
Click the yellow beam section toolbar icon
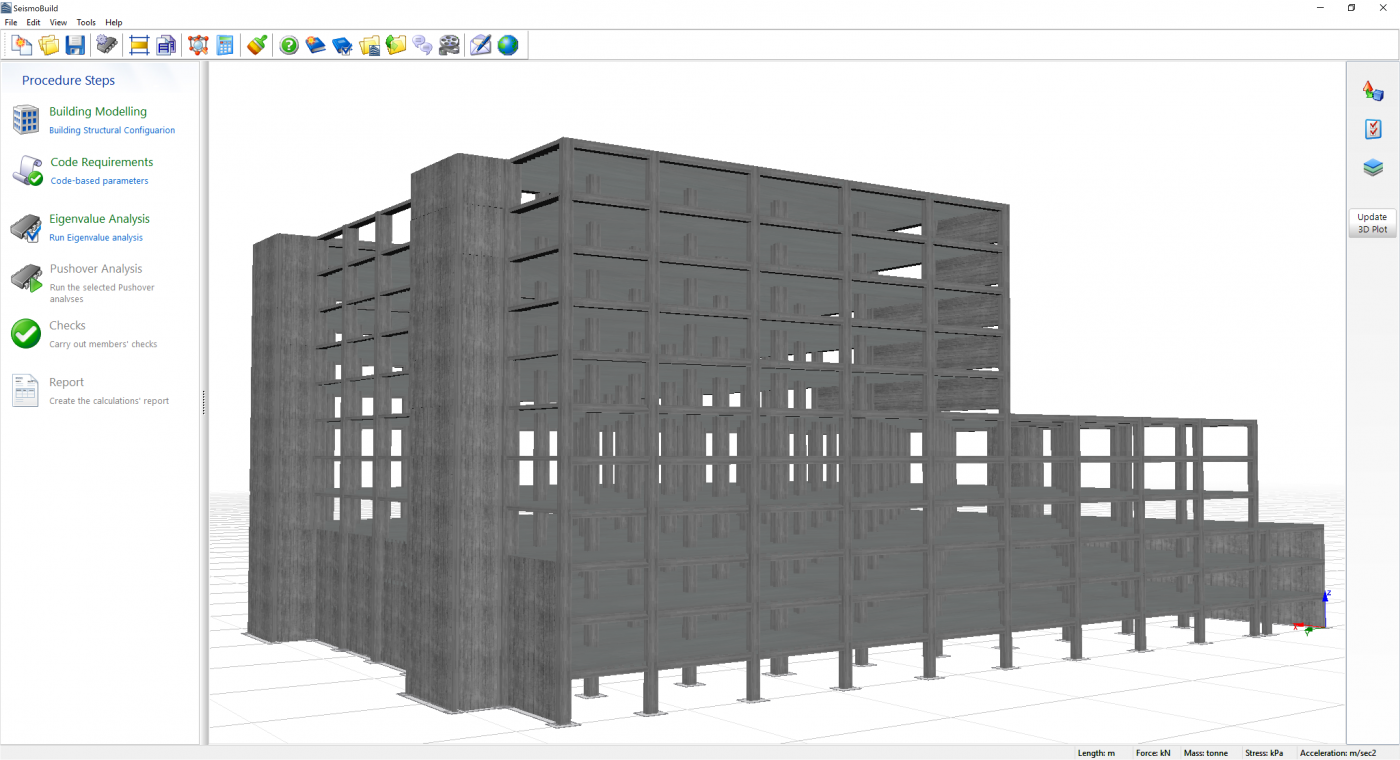pyautogui.click(x=139, y=45)
